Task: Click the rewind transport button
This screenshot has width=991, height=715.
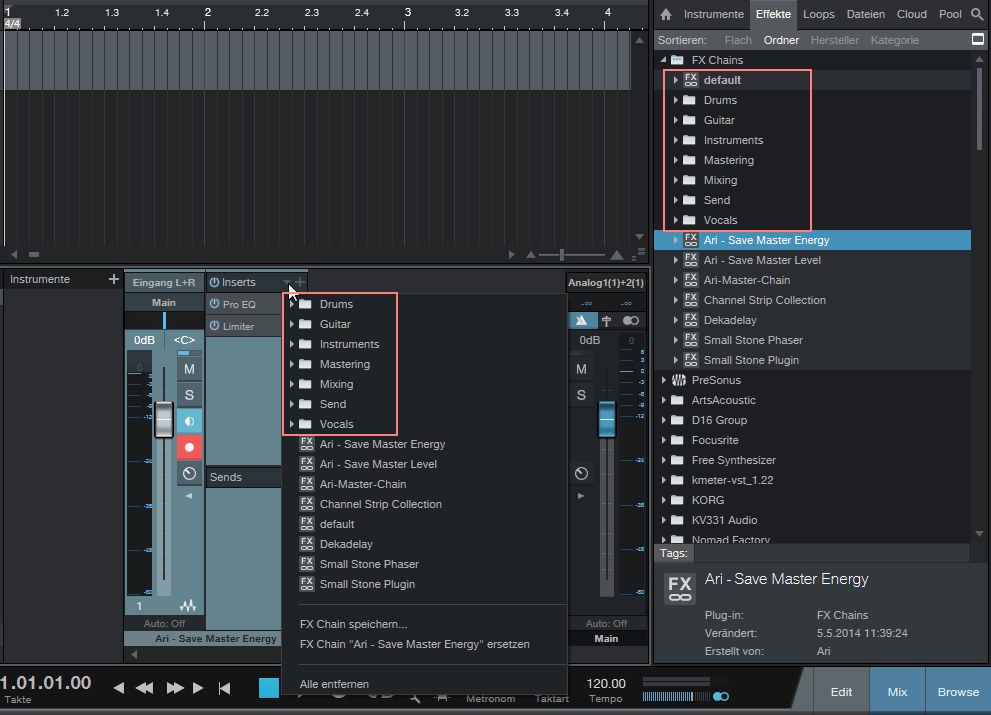Action: point(145,688)
